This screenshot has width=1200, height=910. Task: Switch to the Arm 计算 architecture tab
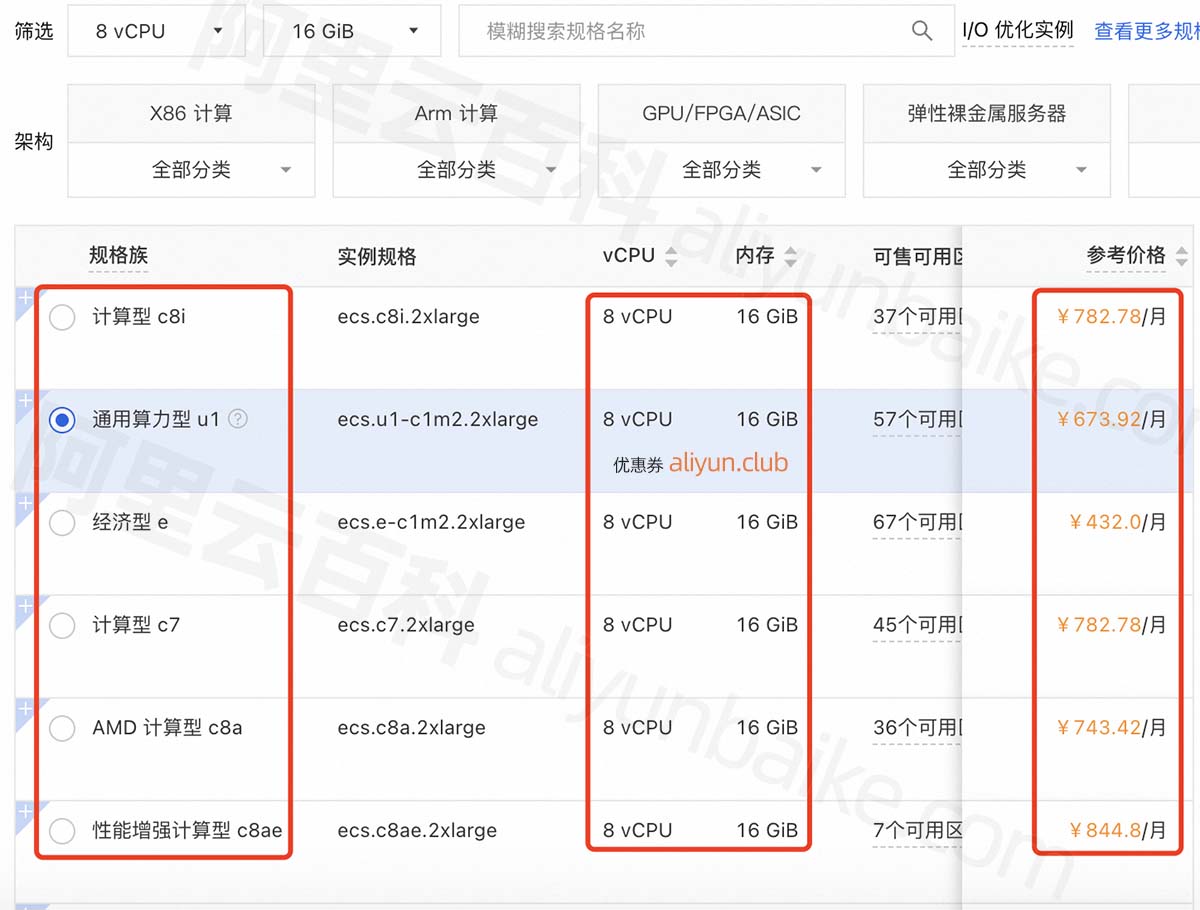pos(456,114)
